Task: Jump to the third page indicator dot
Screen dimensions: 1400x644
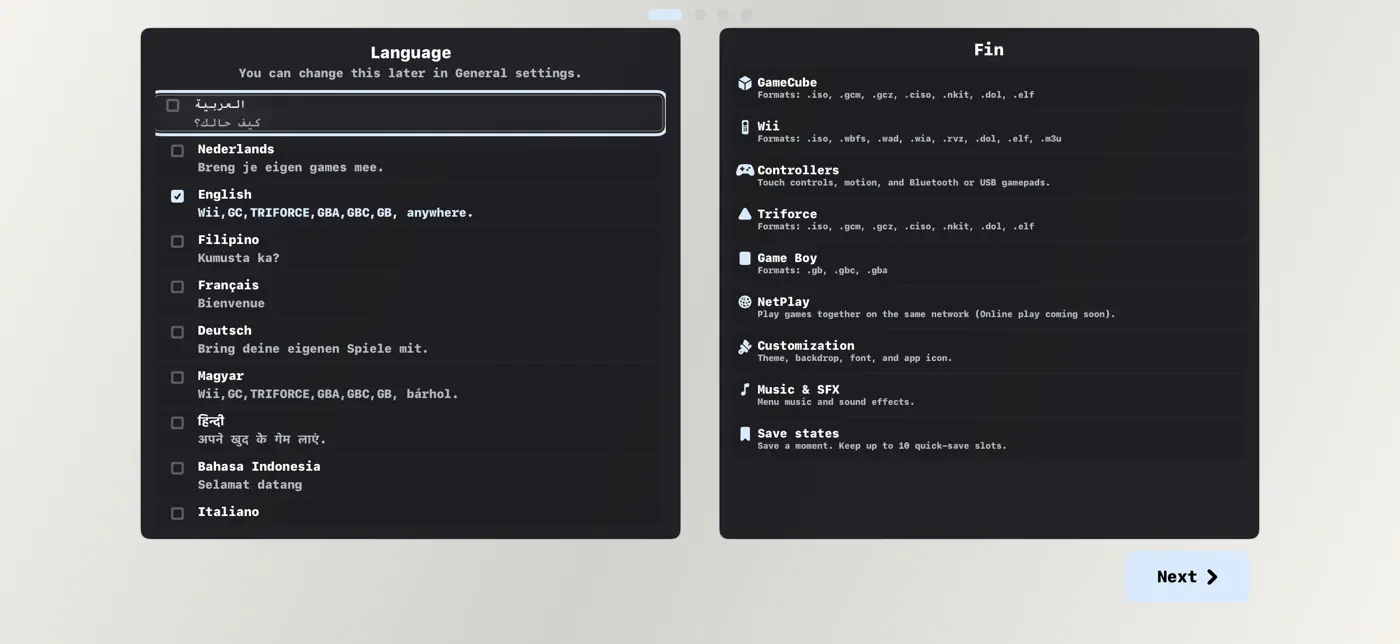Action: (x=723, y=15)
